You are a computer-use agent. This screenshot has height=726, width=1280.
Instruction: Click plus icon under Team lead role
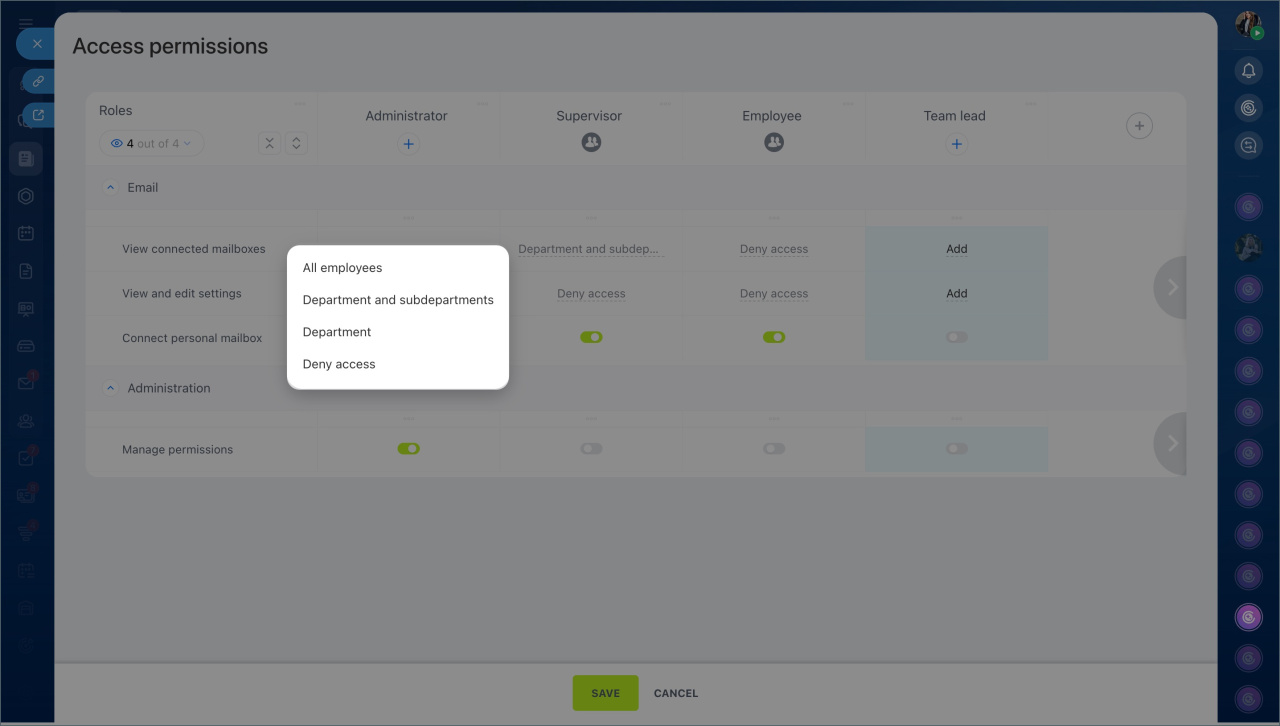click(x=956, y=144)
